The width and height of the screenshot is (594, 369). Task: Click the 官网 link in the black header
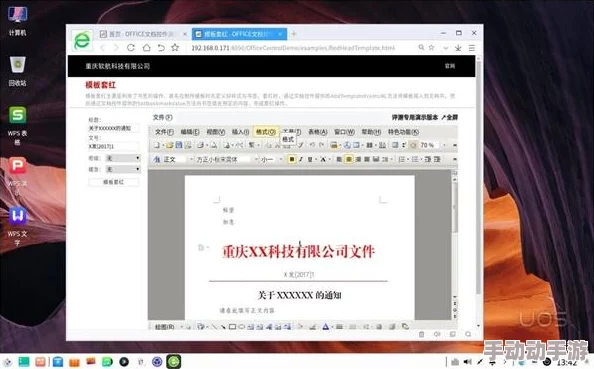click(450, 66)
